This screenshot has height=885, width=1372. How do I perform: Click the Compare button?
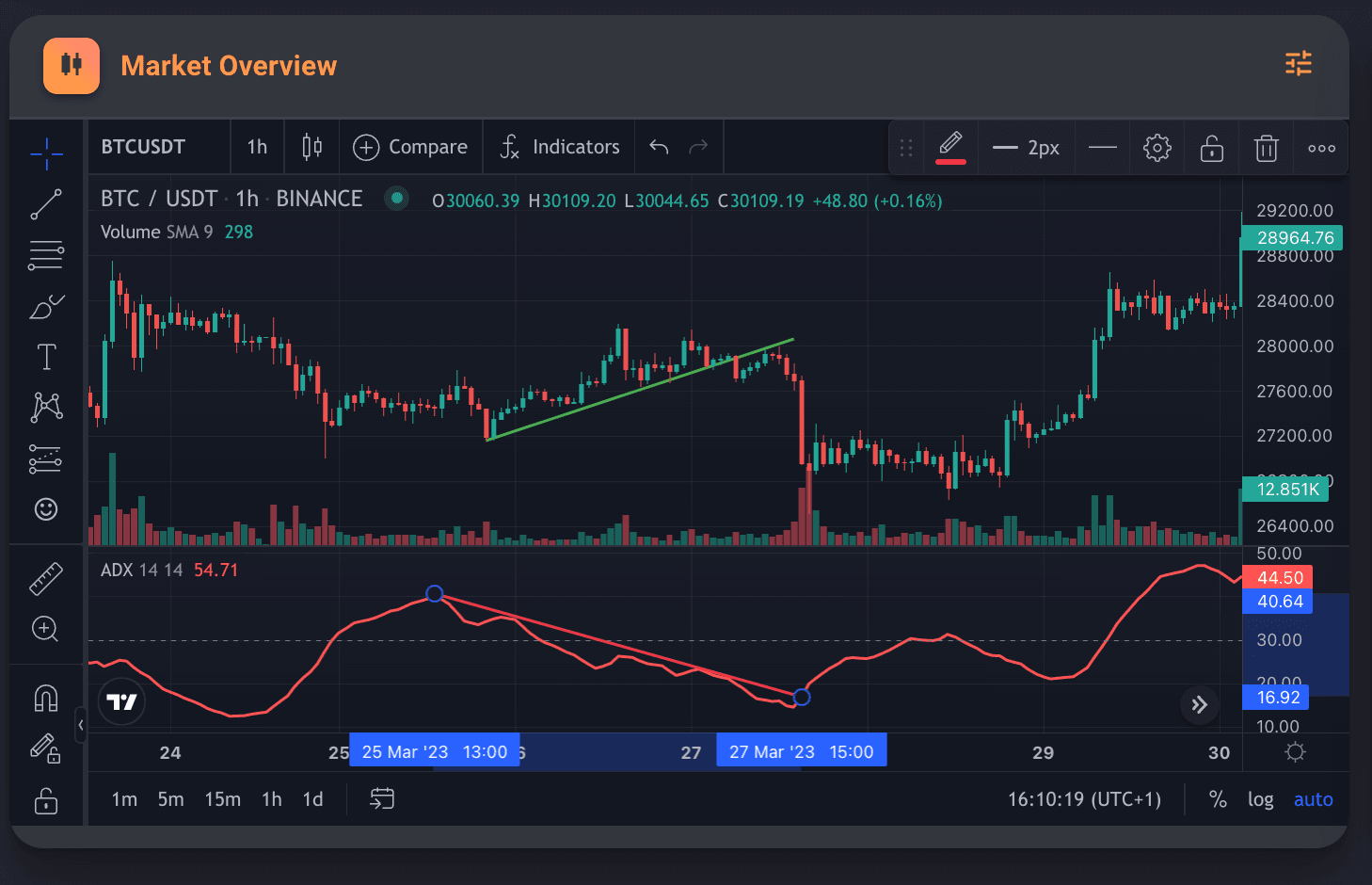tap(410, 147)
